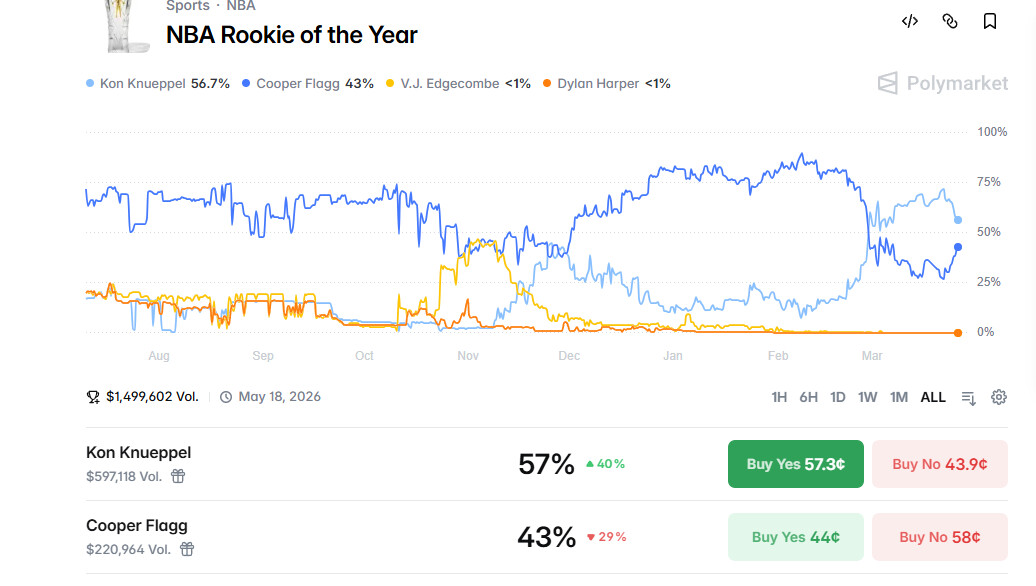Buy Yes for Kon Knueppel
1036x586 pixels.
click(795, 464)
